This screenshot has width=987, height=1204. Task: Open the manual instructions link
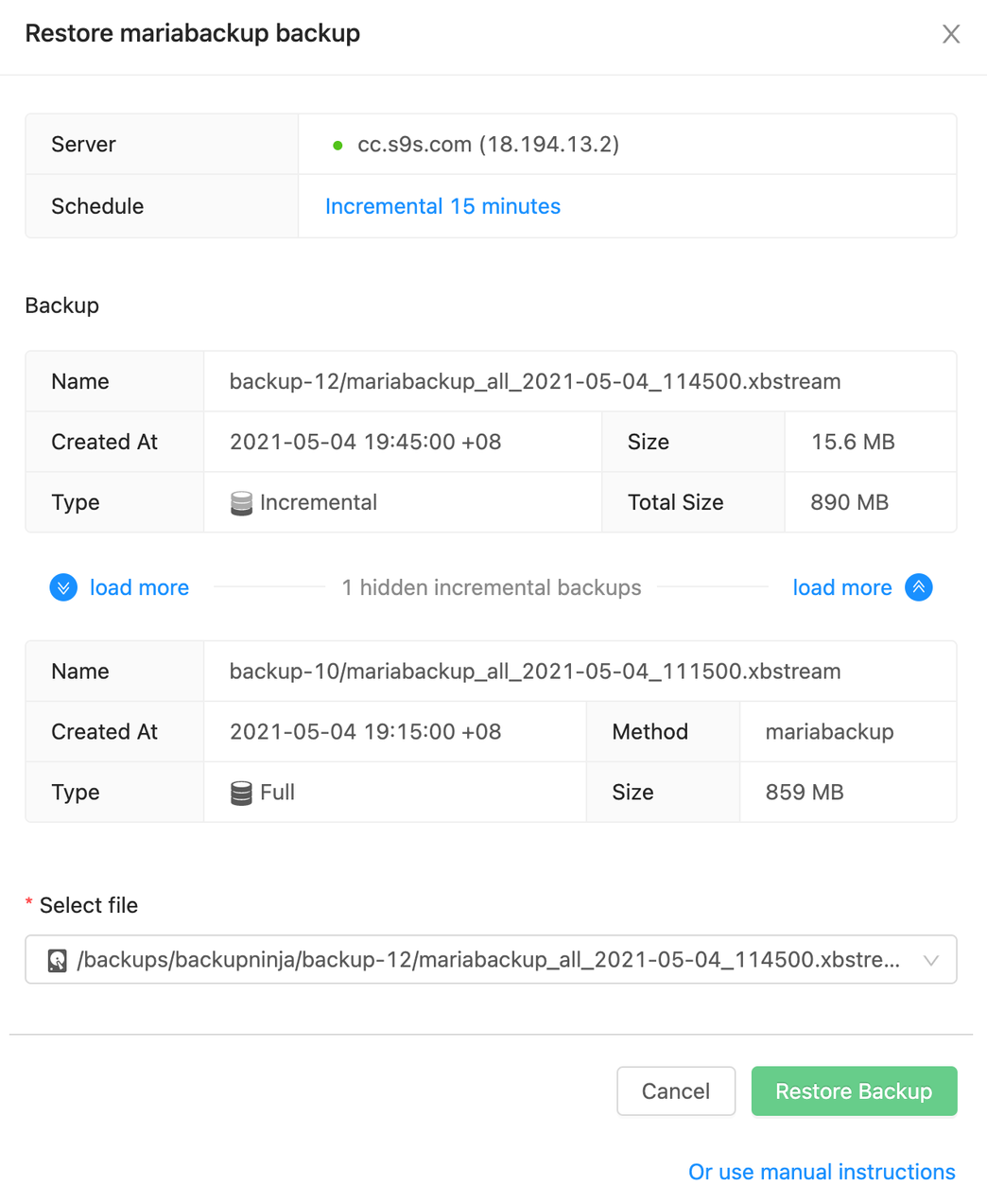(x=821, y=1172)
